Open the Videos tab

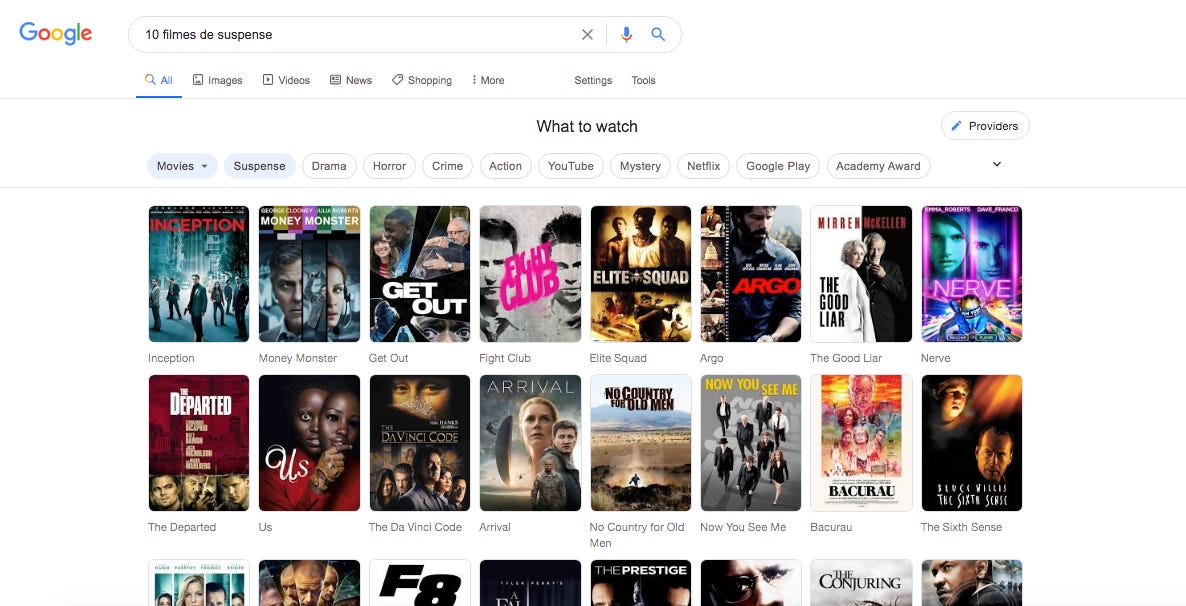pos(286,80)
